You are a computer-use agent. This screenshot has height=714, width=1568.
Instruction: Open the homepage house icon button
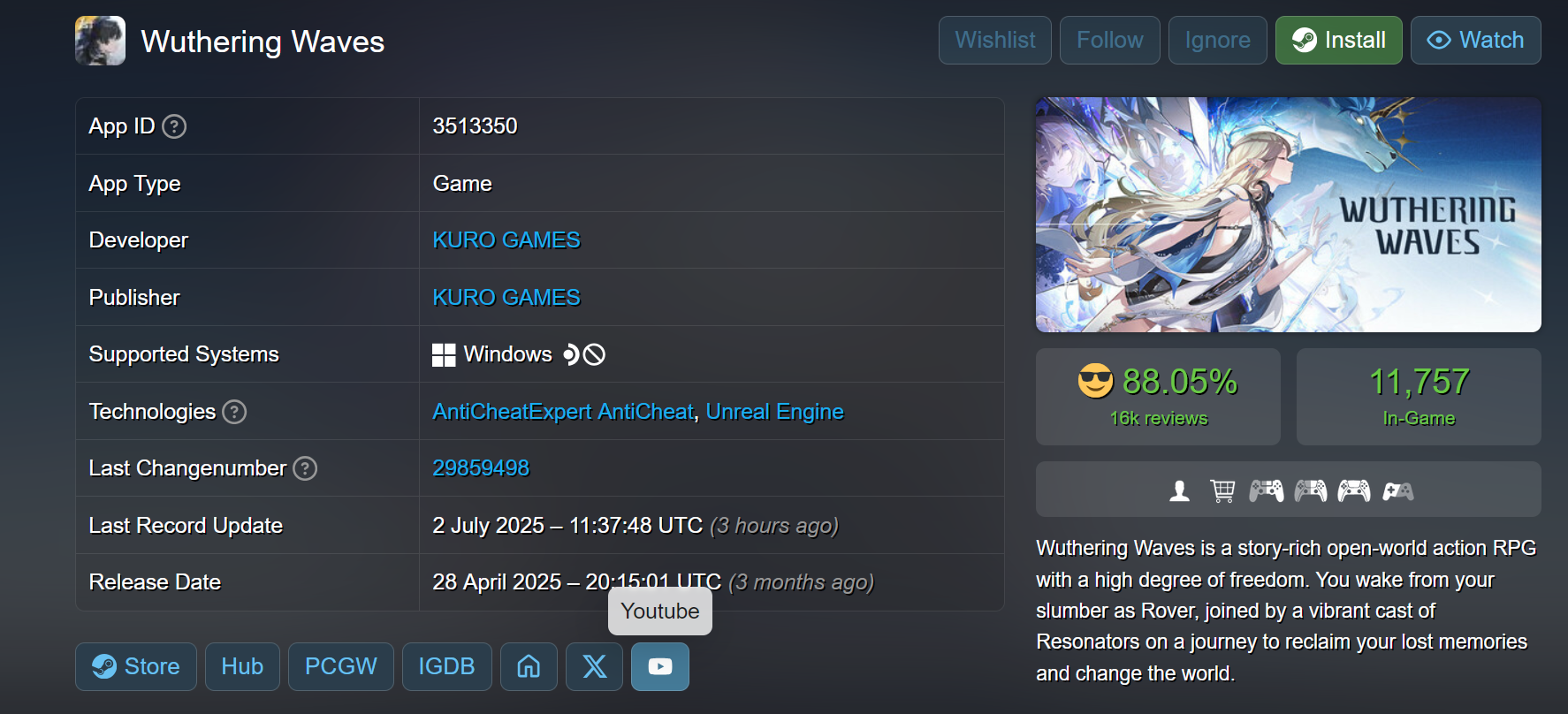pos(529,666)
